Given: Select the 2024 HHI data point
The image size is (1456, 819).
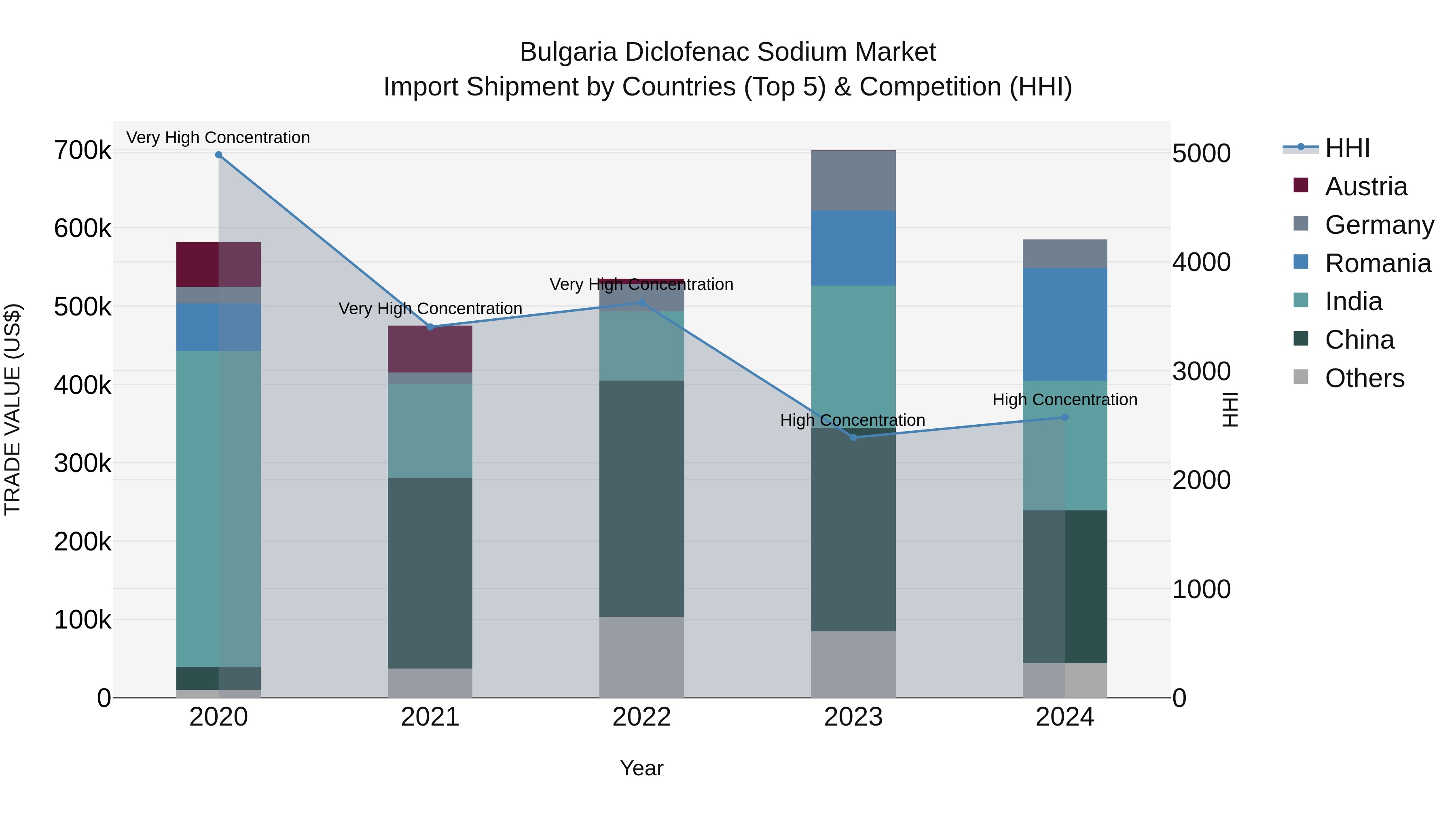Looking at the screenshot, I should [x=1065, y=418].
